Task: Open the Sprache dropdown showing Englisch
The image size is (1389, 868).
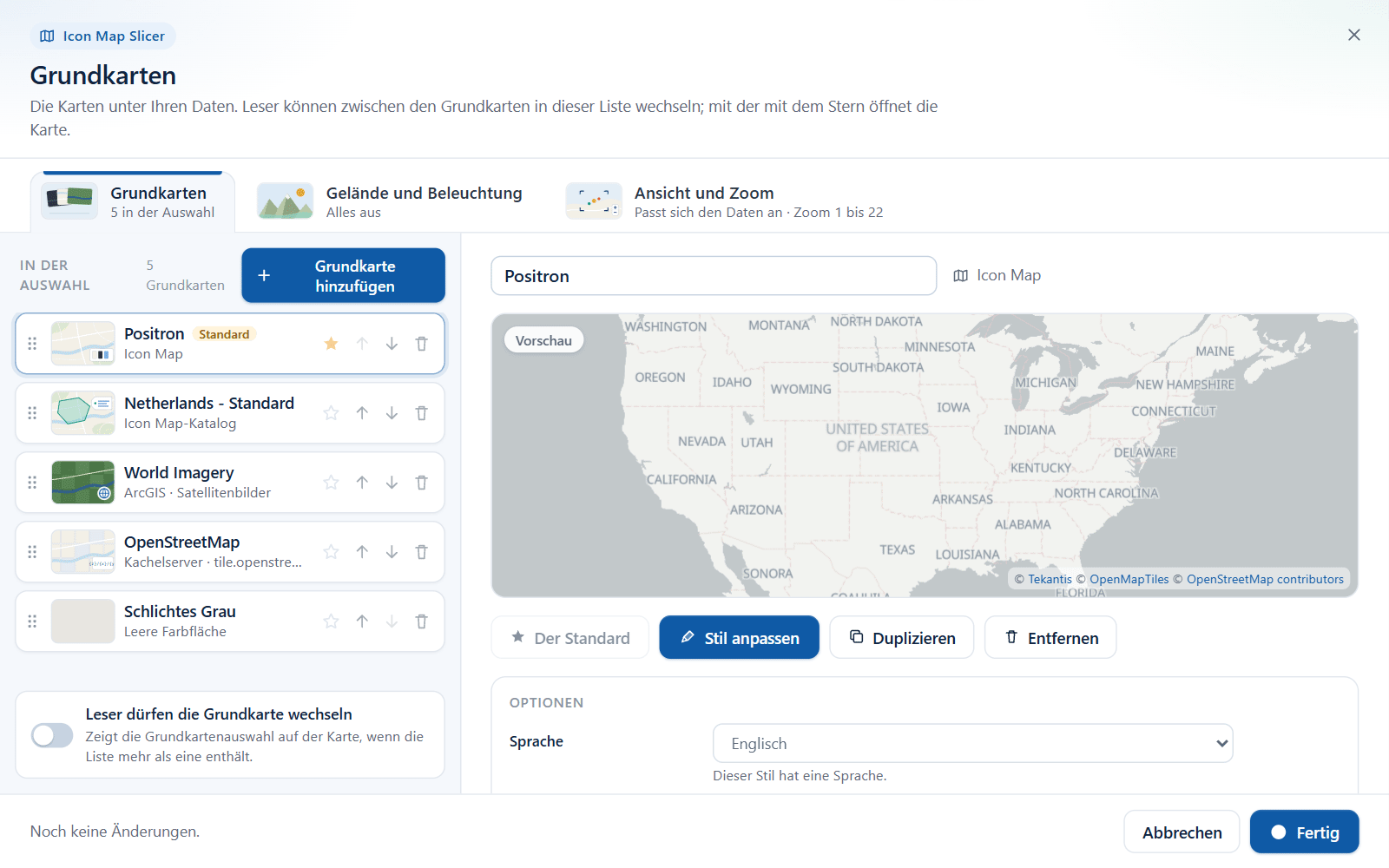Action: (x=972, y=744)
